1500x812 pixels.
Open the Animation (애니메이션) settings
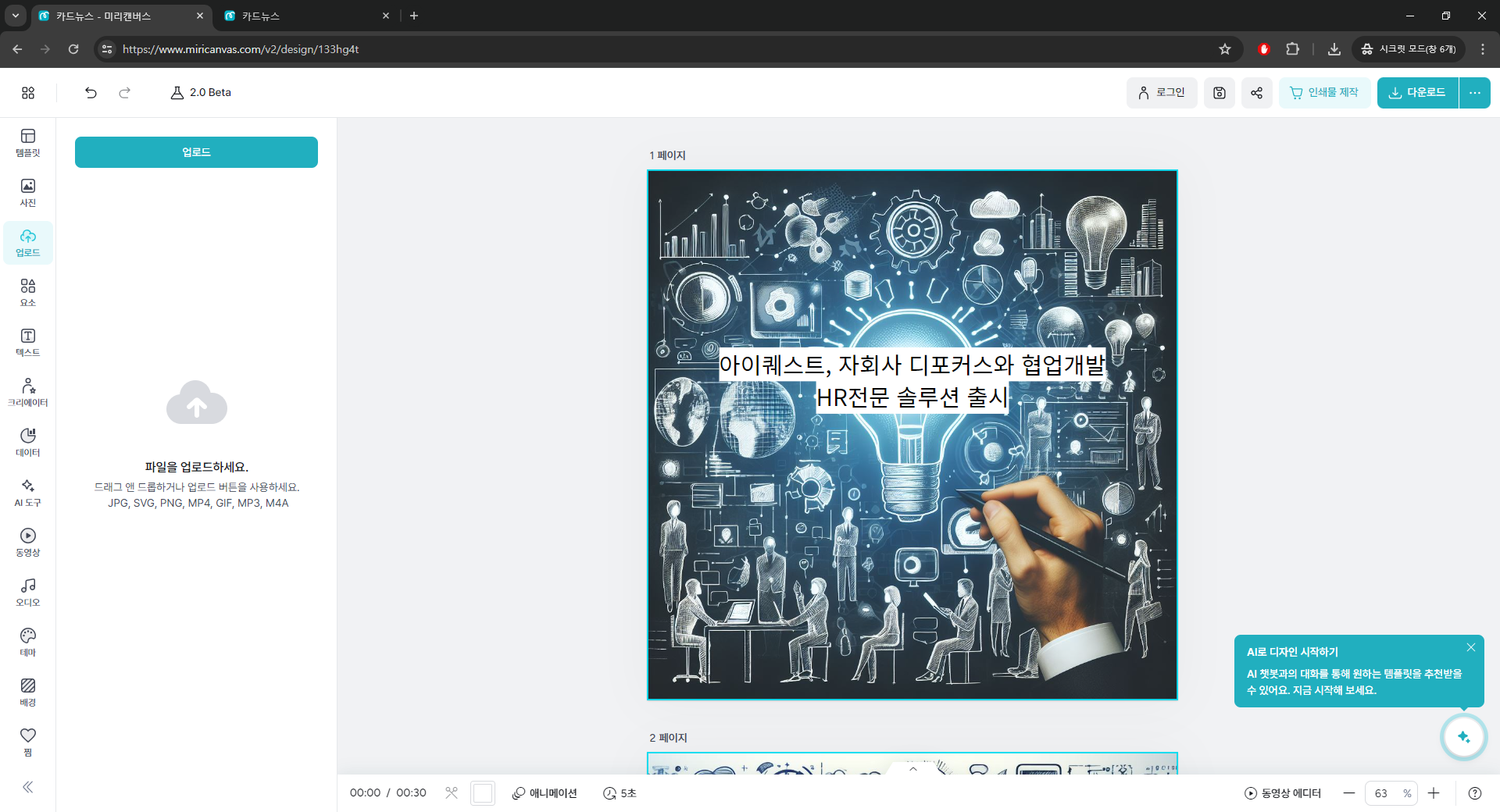tap(545, 793)
